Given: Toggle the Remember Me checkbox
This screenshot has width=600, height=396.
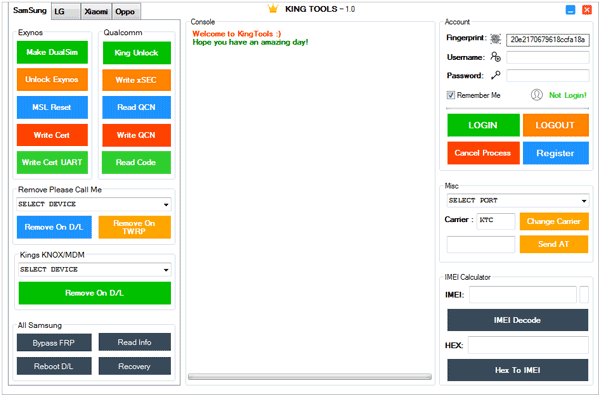Looking at the screenshot, I should pyautogui.click(x=451, y=95).
